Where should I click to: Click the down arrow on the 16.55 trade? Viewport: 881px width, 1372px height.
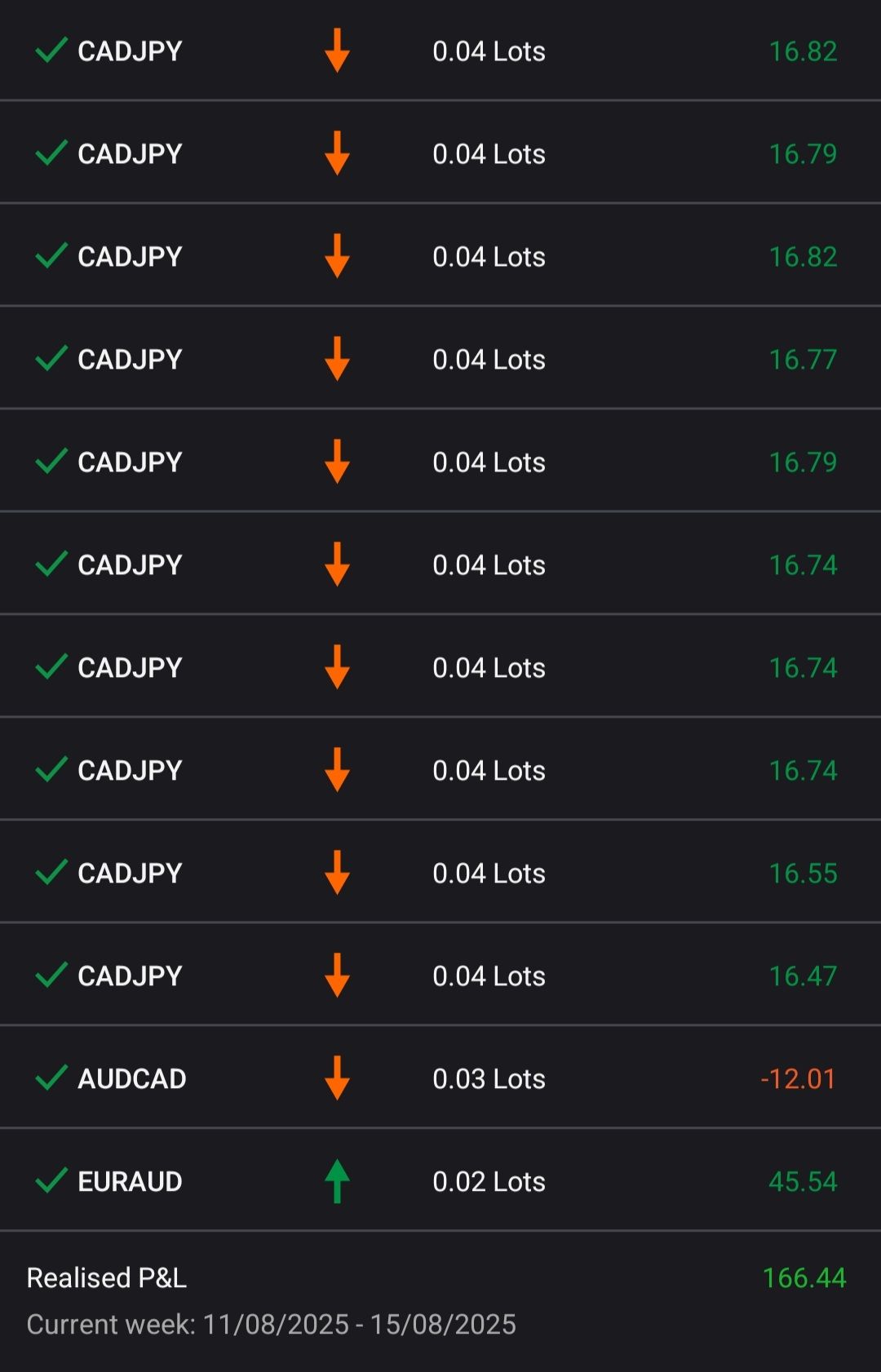tap(337, 873)
